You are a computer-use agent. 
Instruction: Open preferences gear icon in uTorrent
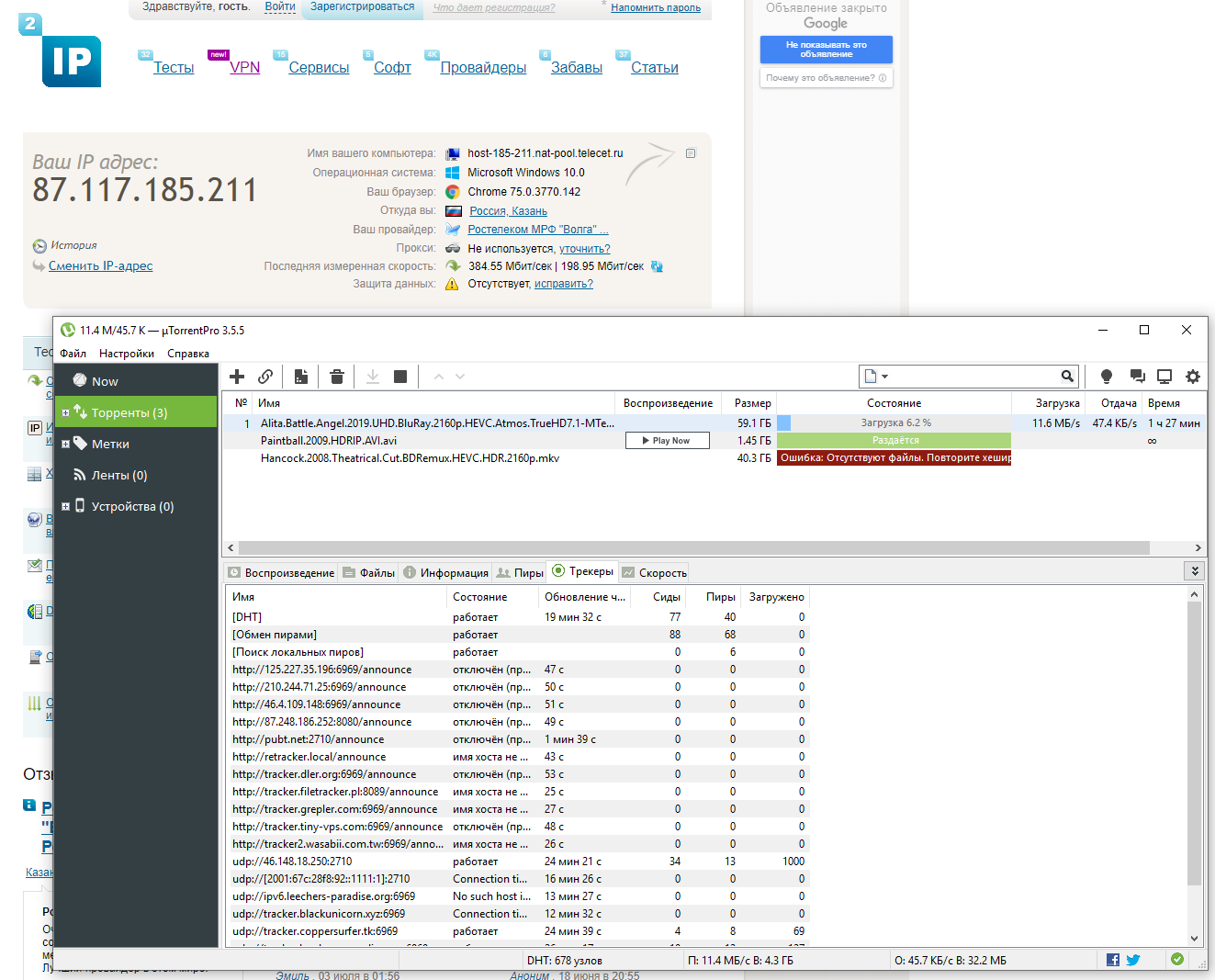pyautogui.click(x=1193, y=377)
